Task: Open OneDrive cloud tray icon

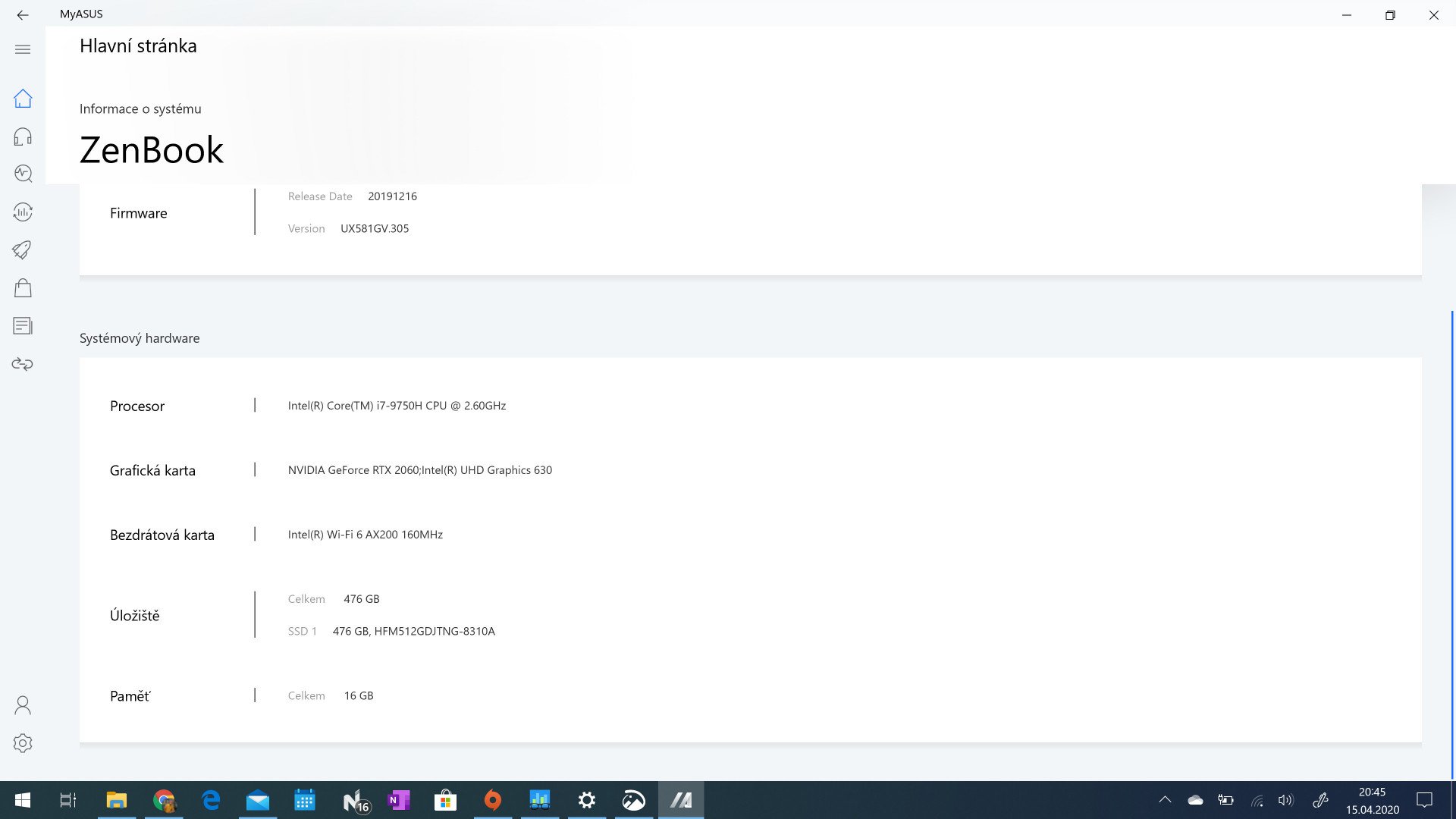Action: [x=1195, y=799]
